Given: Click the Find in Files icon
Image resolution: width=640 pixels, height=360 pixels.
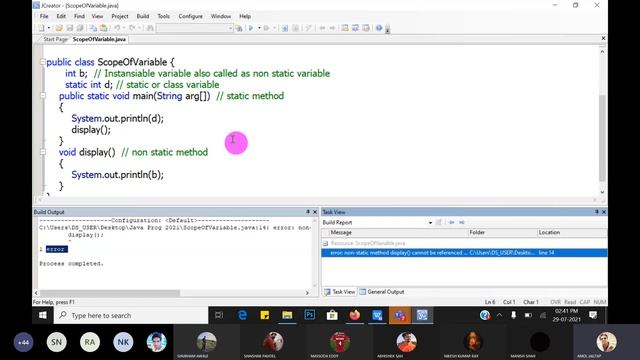Looking at the screenshot, I should (x=239, y=28).
